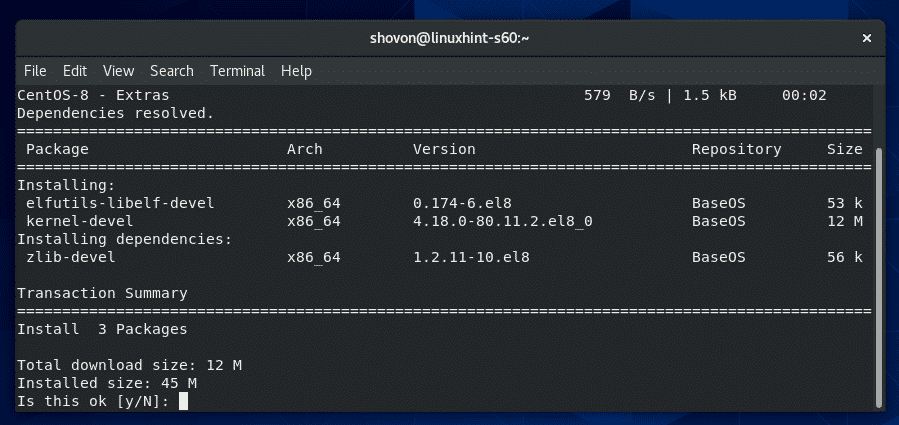Screen dimensions: 899x425
Task: Open the View menu
Action: pos(118,71)
